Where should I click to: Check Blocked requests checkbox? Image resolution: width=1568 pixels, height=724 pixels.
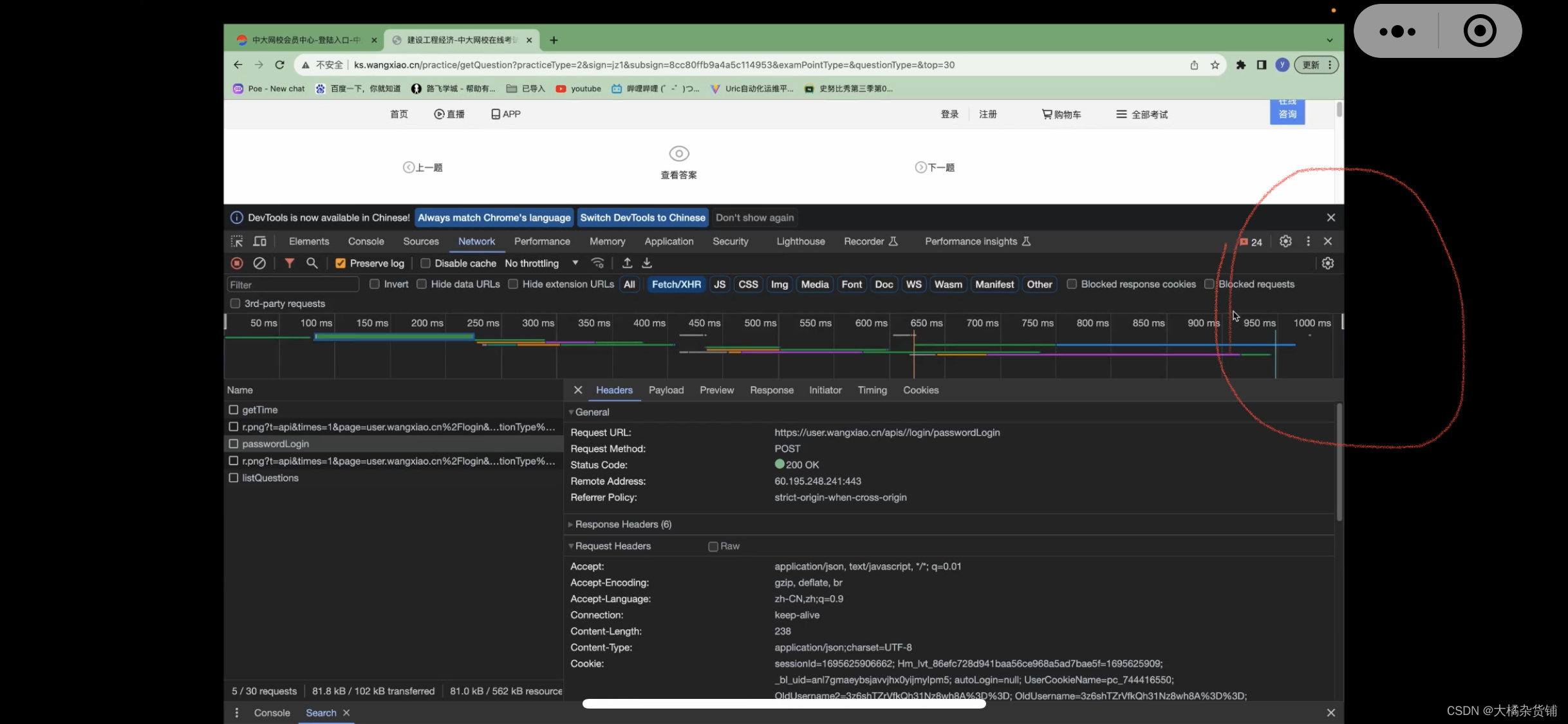click(1209, 284)
